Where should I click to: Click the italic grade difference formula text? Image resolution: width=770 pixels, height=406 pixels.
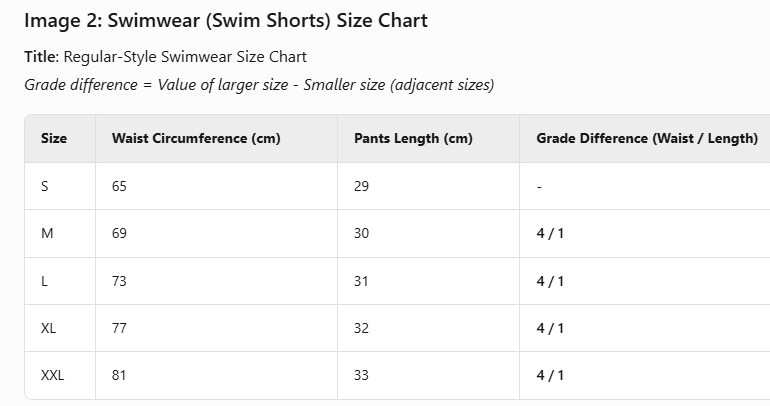259,84
